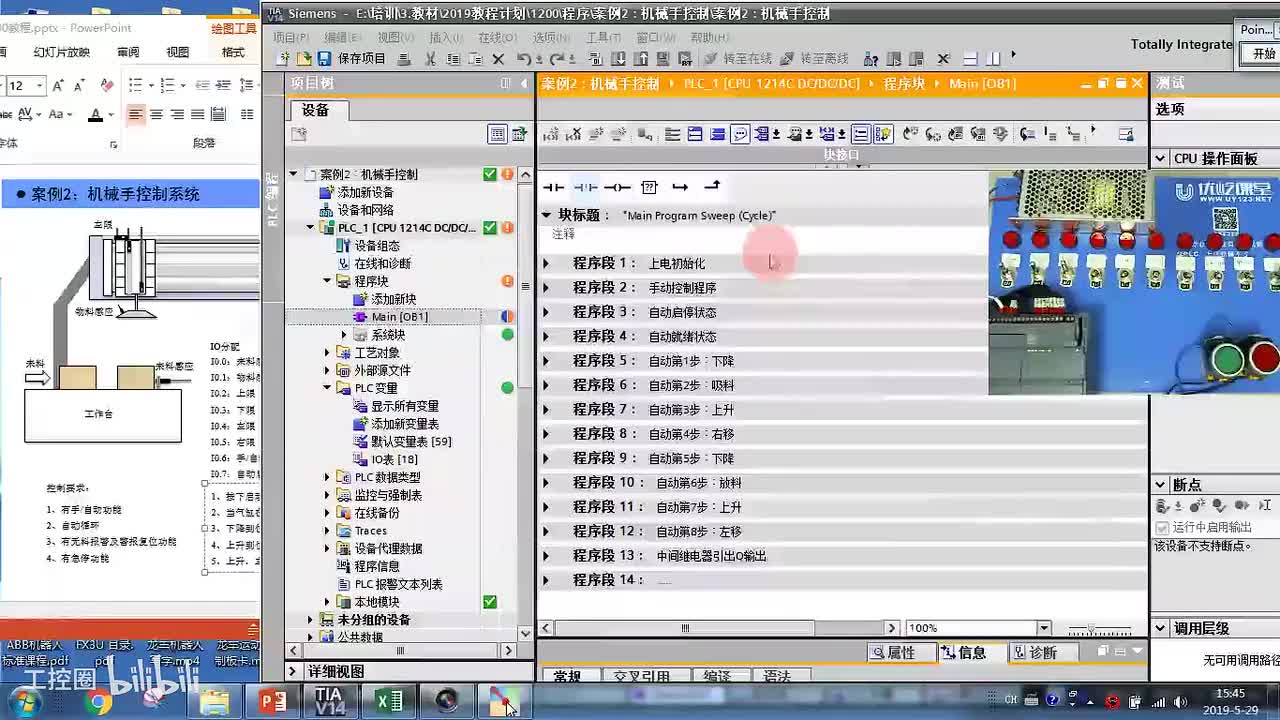Open PowerPoint from the taskbar
Screen dimensions: 1280x720
tap(272, 701)
